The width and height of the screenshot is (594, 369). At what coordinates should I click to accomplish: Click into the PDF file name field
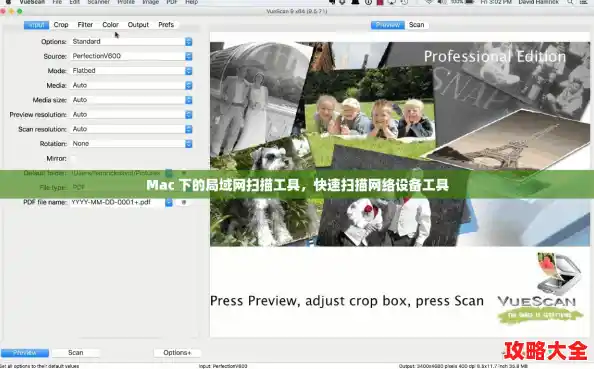coord(117,203)
